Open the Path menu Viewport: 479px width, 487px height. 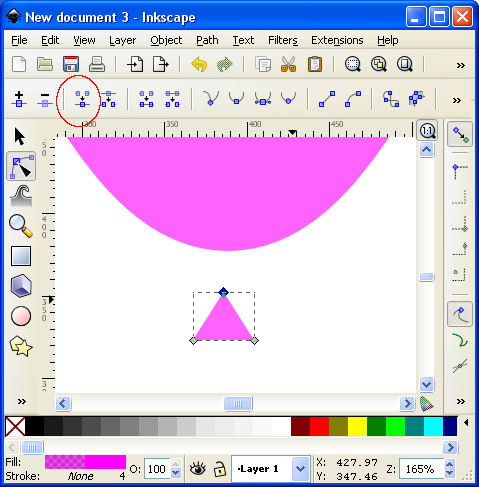tap(207, 40)
